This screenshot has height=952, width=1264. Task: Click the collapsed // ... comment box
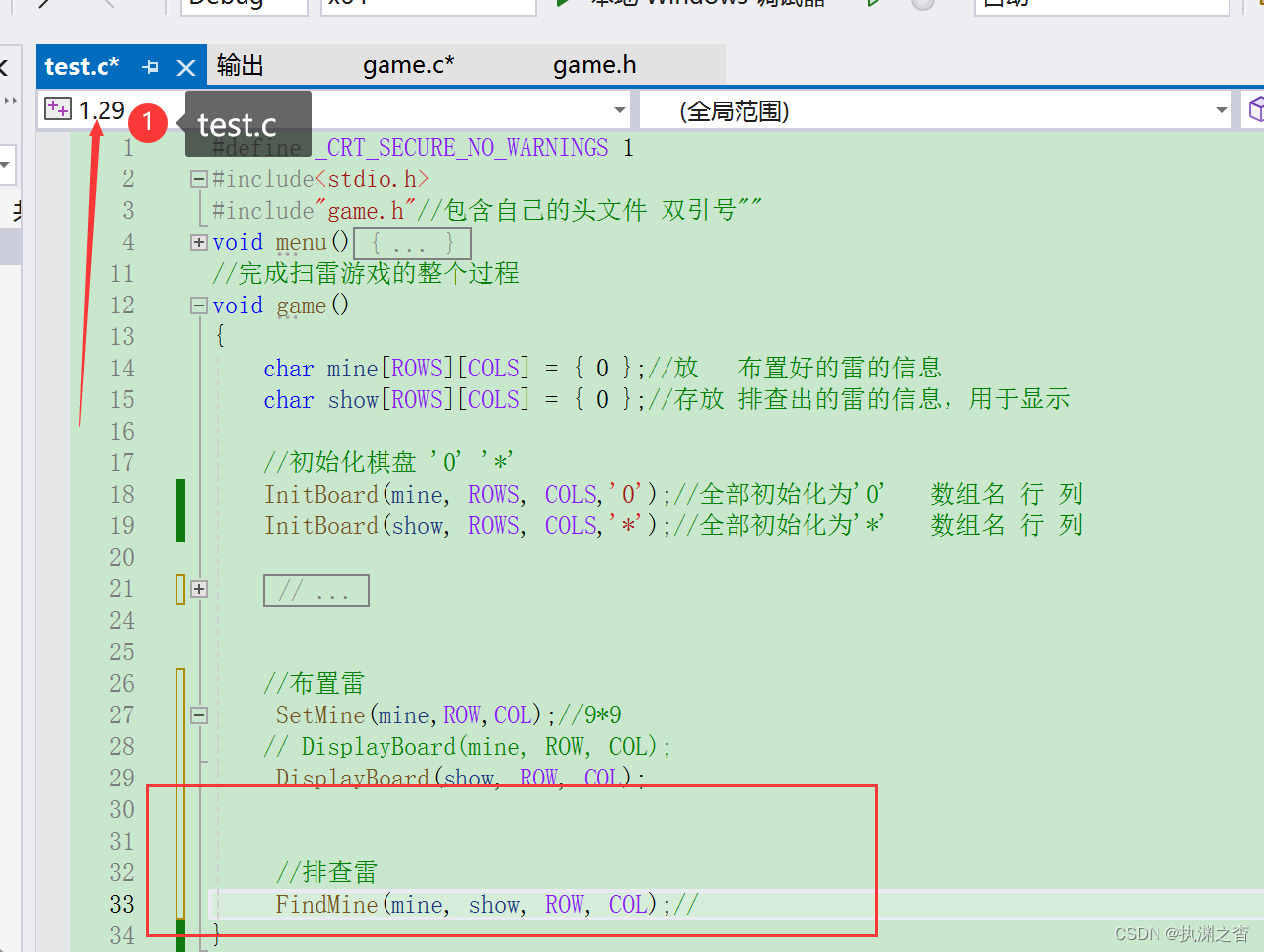coord(316,590)
